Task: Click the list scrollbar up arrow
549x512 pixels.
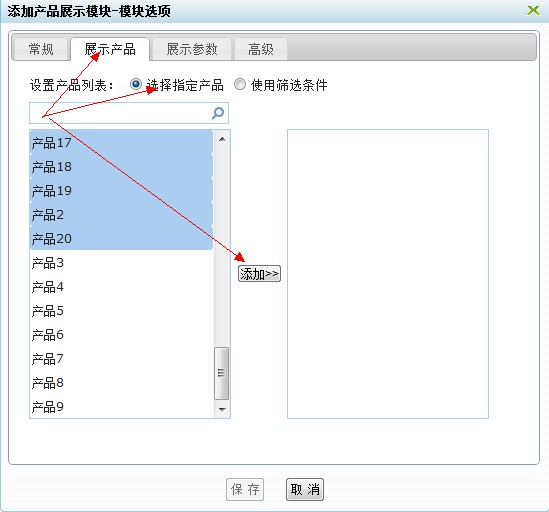Action: tap(222, 139)
